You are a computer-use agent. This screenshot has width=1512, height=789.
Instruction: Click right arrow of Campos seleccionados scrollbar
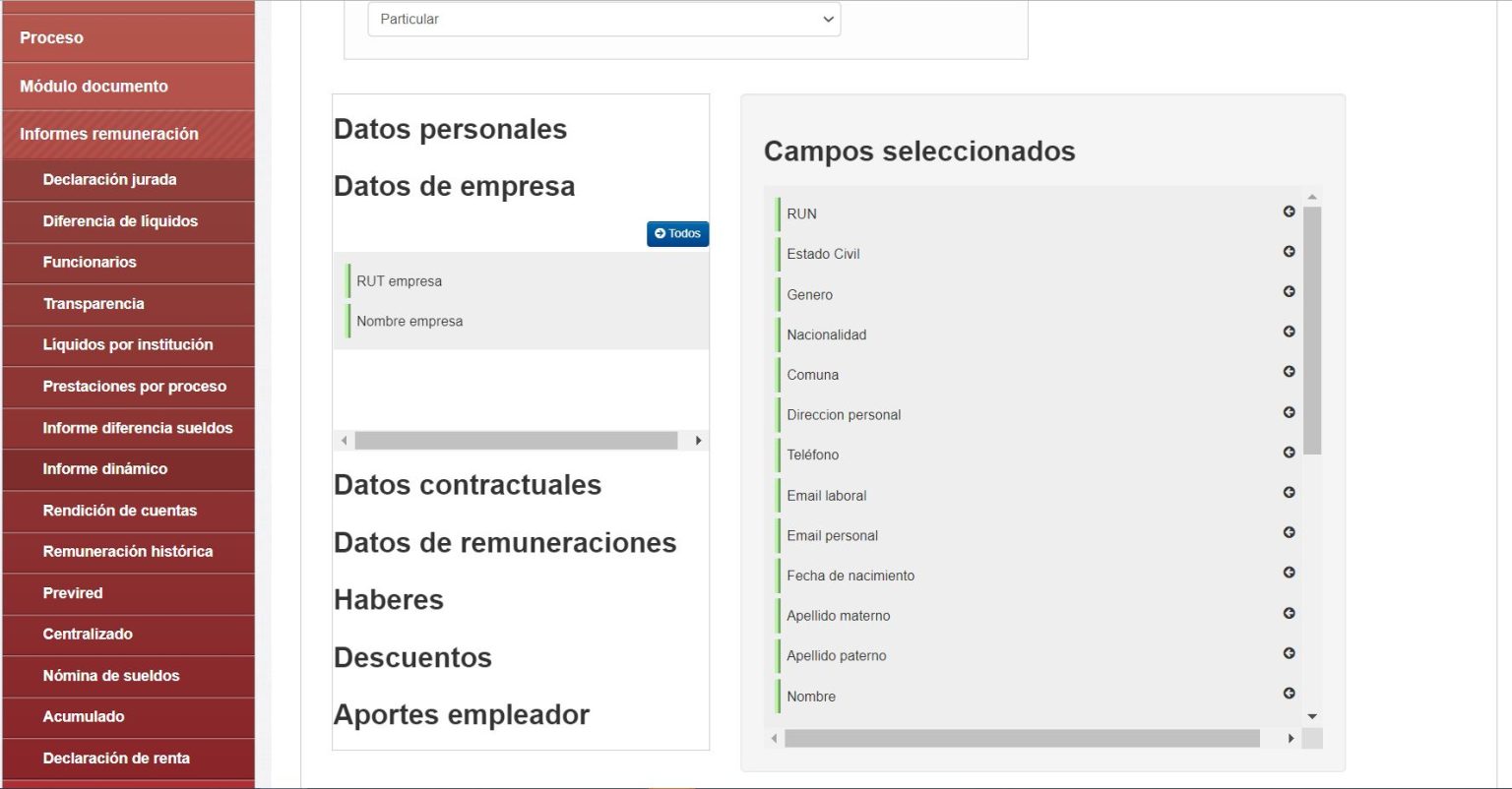pos(1291,738)
